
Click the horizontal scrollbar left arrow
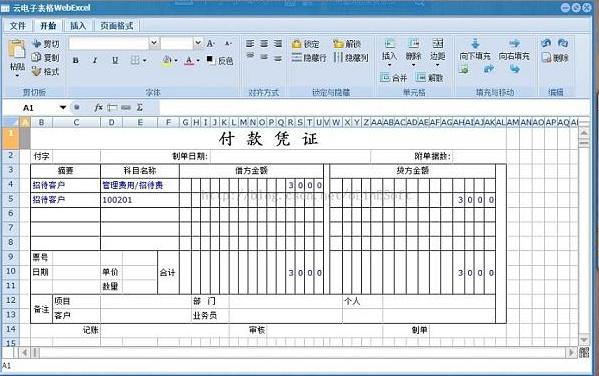25,352
